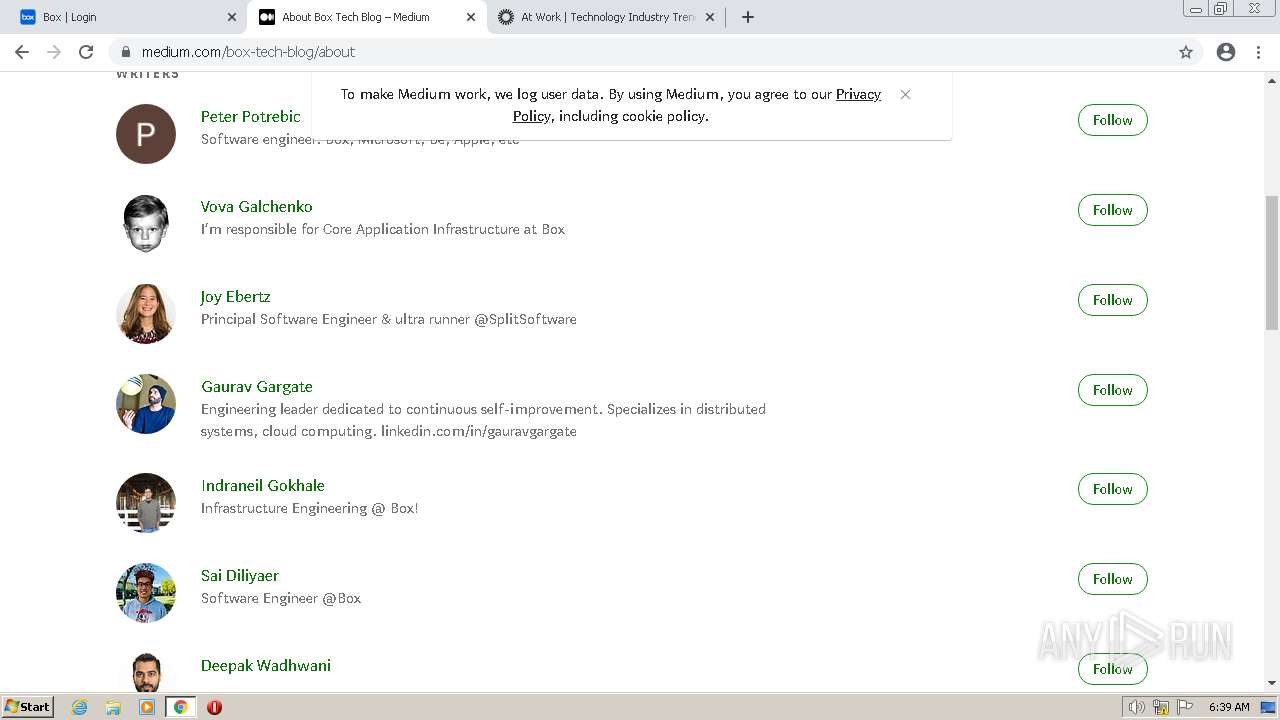
Task: Follow Peter Potrebic
Action: (1113, 120)
